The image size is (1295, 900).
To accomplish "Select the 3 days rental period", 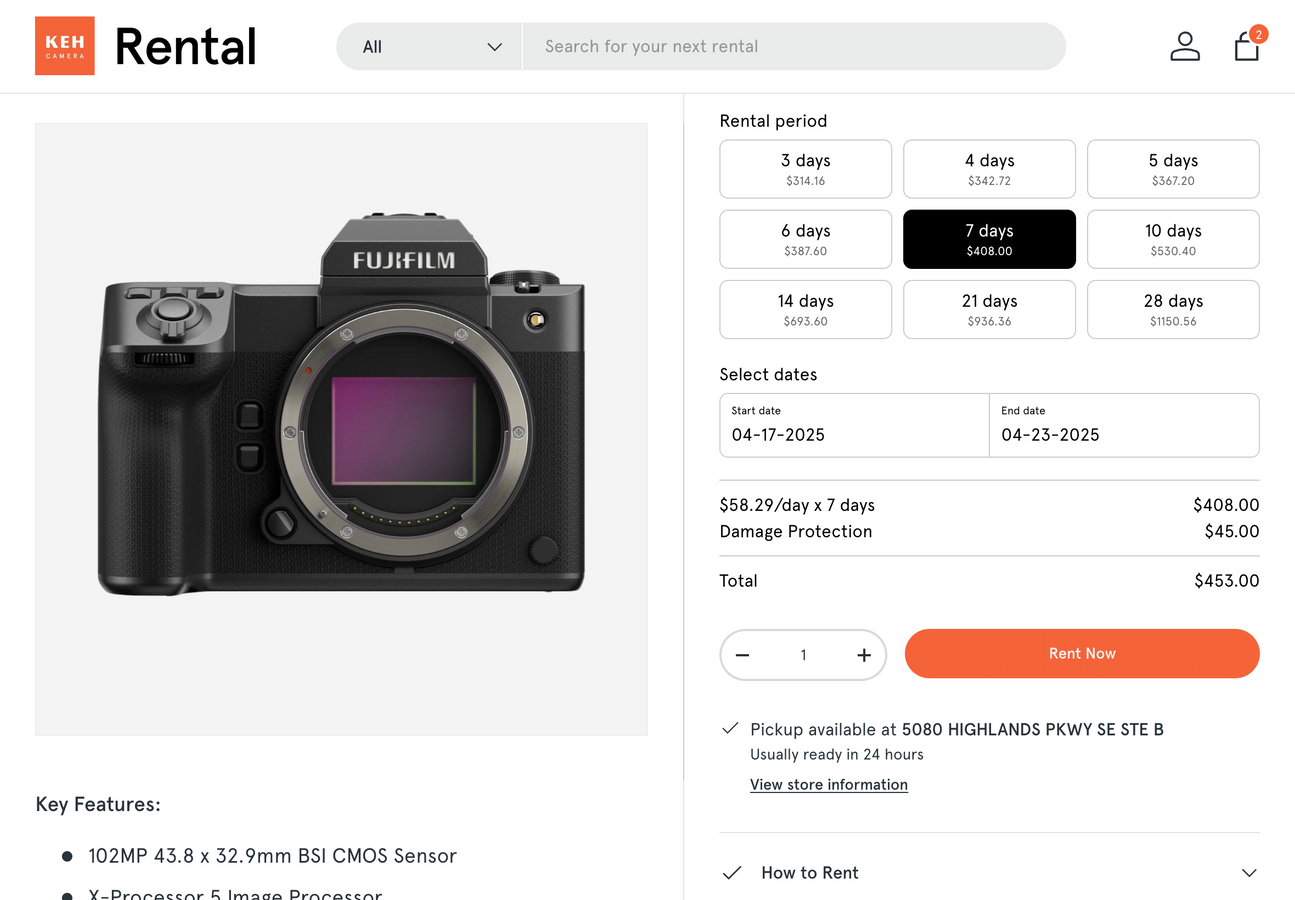I will pyautogui.click(x=805, y=169).
